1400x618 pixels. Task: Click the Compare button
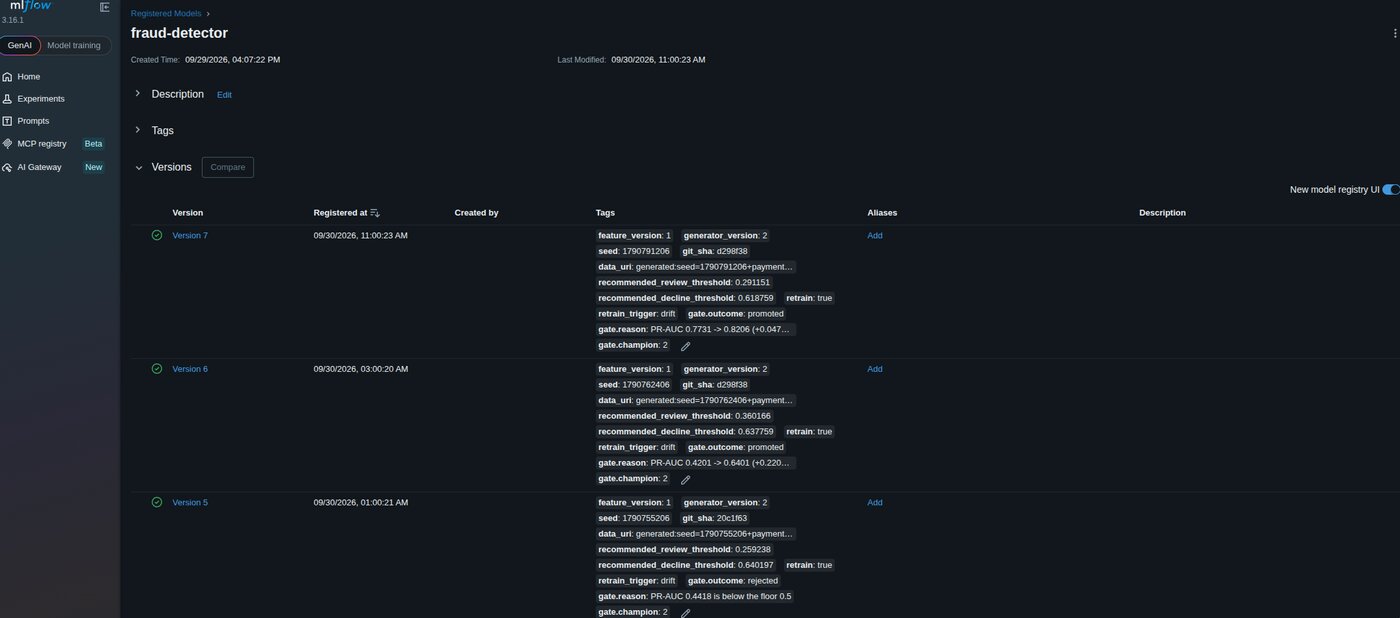pyautogui.click(x=228, y=167)
